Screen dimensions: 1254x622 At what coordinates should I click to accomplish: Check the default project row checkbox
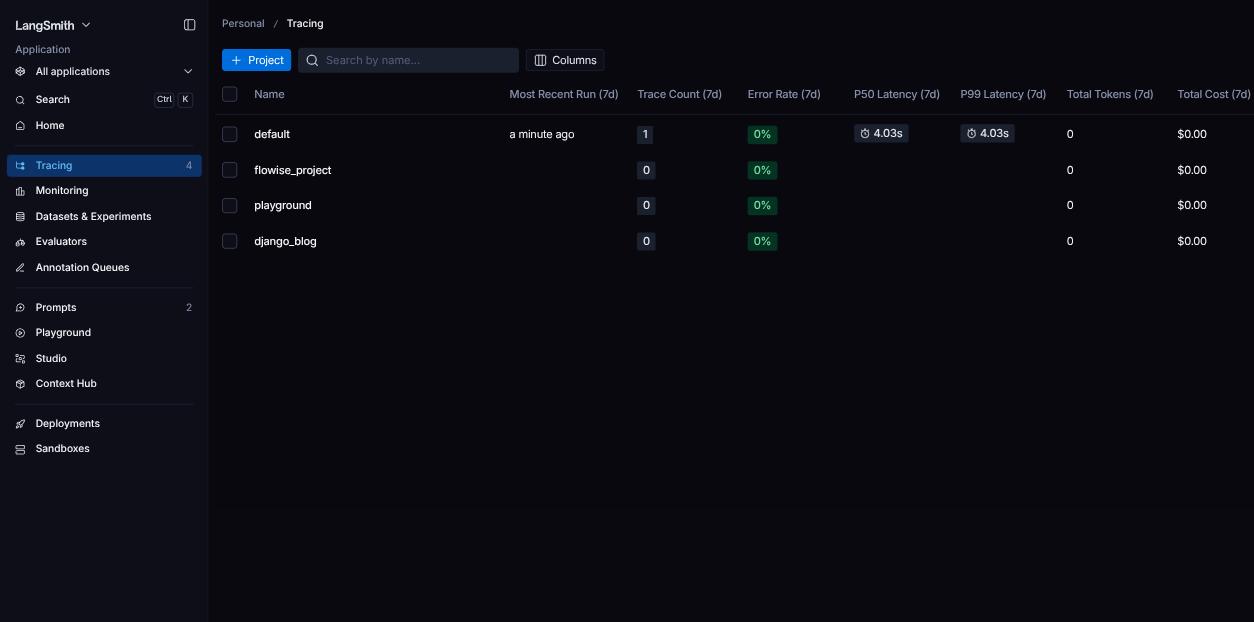[x=230, y=134]
